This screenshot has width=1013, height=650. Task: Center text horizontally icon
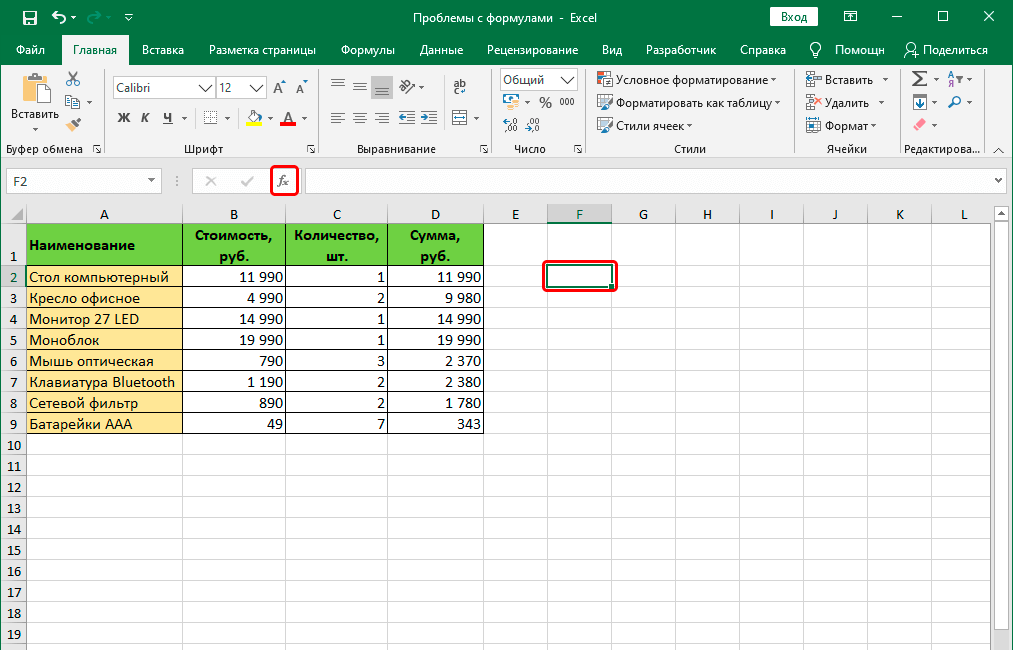(360, 118)
